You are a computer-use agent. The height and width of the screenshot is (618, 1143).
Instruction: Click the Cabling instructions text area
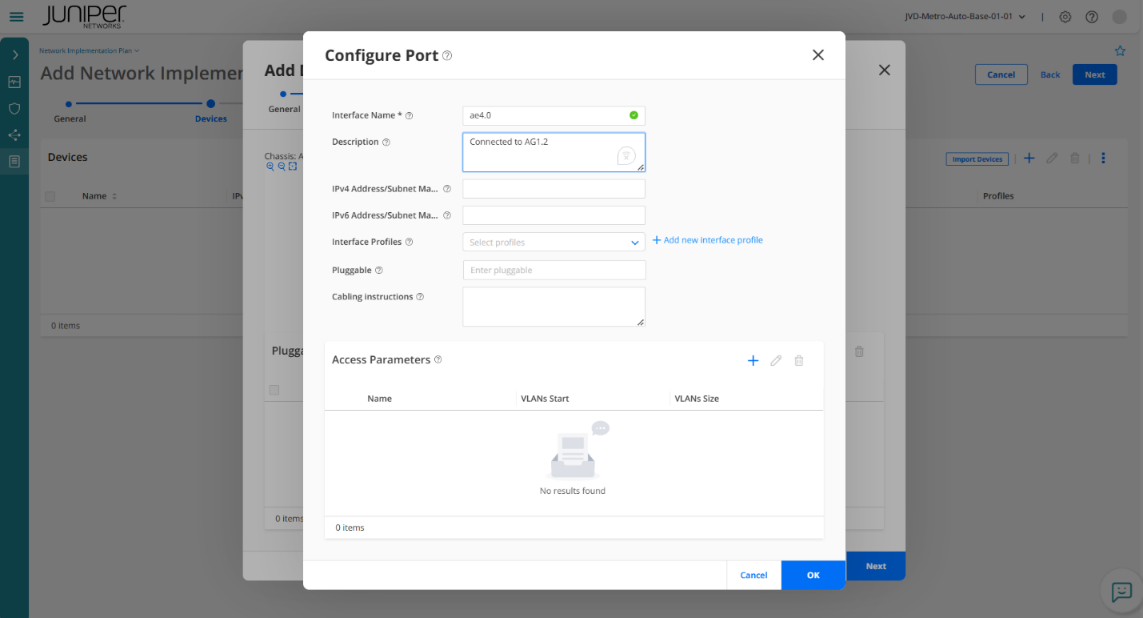pos(553,306)
